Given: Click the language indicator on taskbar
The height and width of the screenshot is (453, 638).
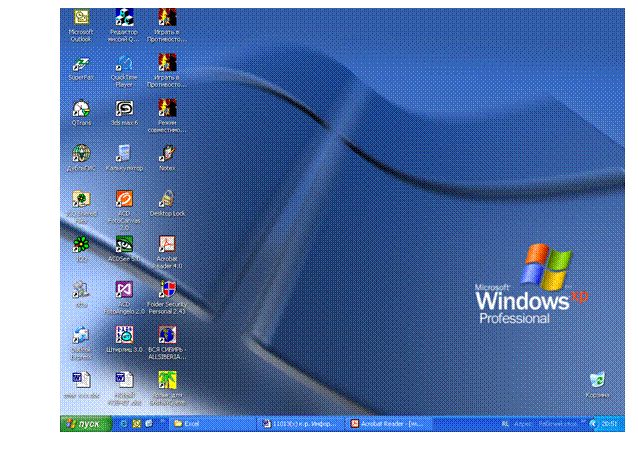Looking at the screenshot, I should [x=505, y=424].
